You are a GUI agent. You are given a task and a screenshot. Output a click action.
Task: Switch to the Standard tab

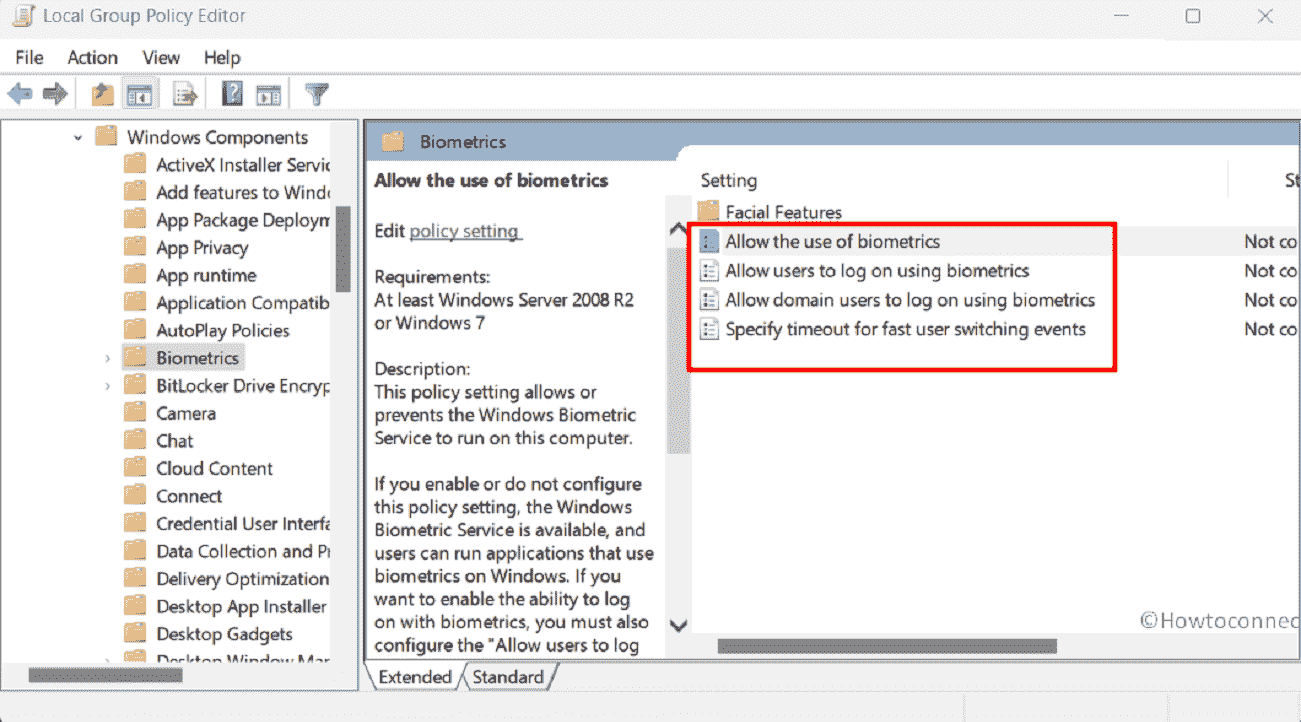pos(508,677)
